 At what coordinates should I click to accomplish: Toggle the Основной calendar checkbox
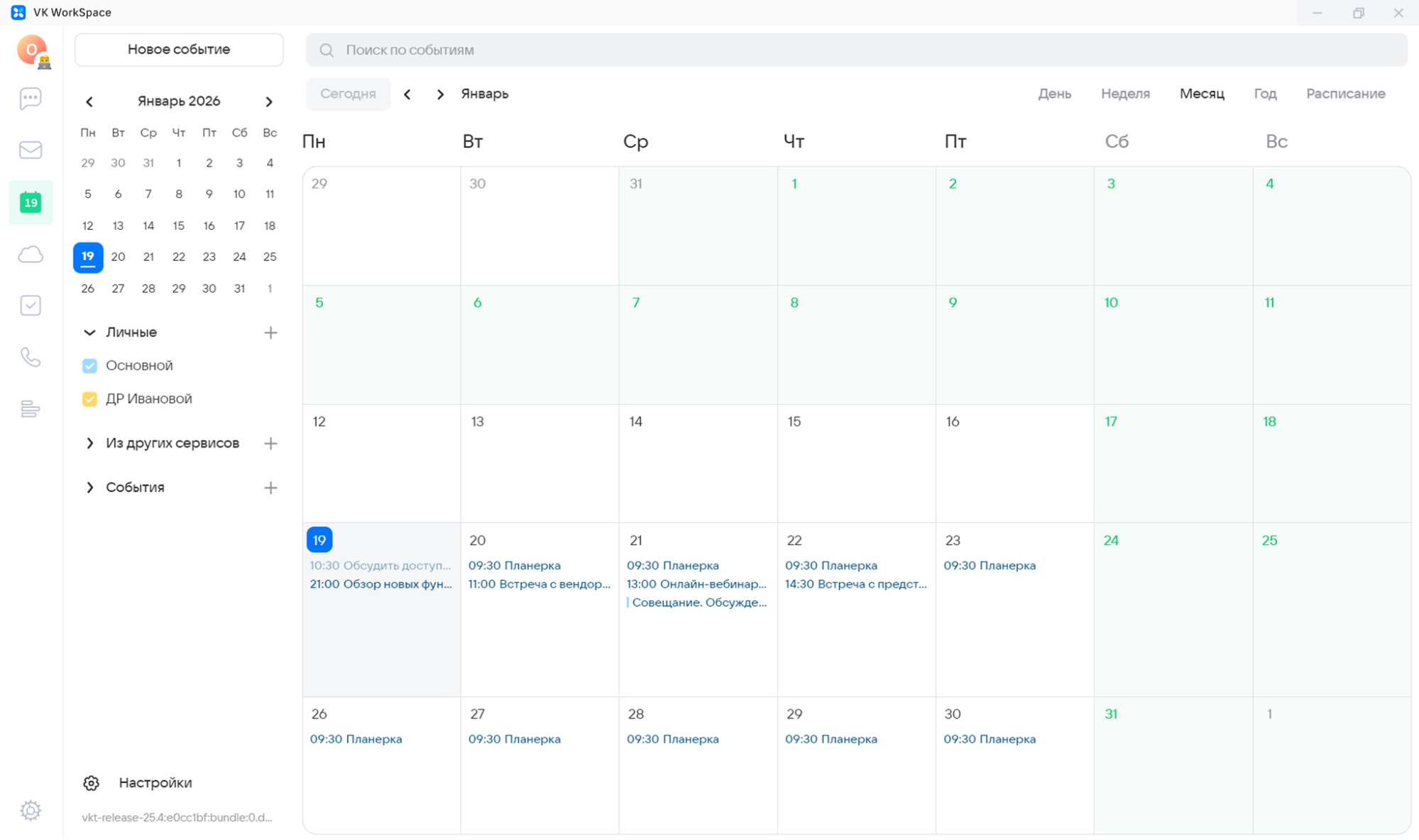point(89,365)
